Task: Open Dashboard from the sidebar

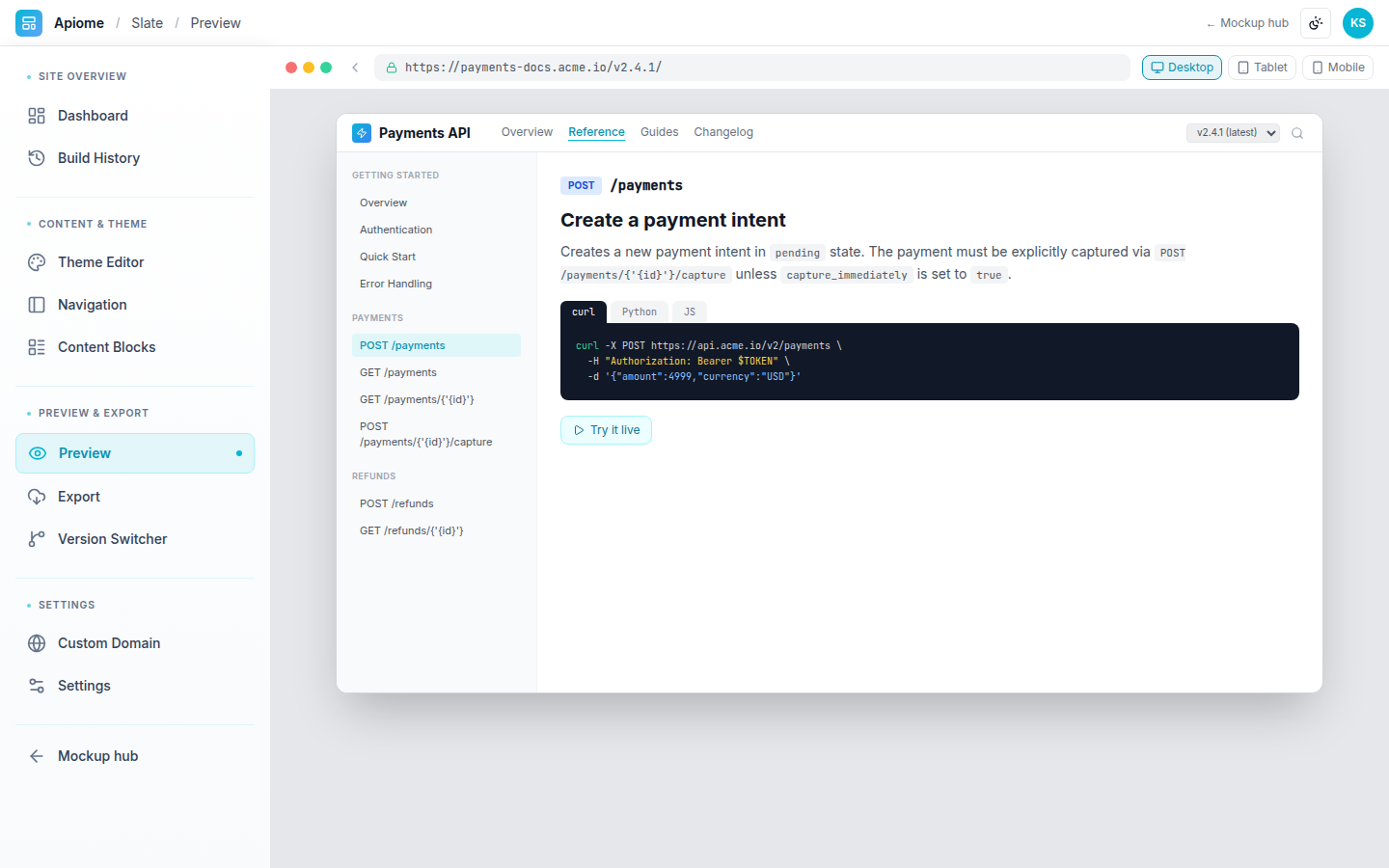Action: point(135,116)
